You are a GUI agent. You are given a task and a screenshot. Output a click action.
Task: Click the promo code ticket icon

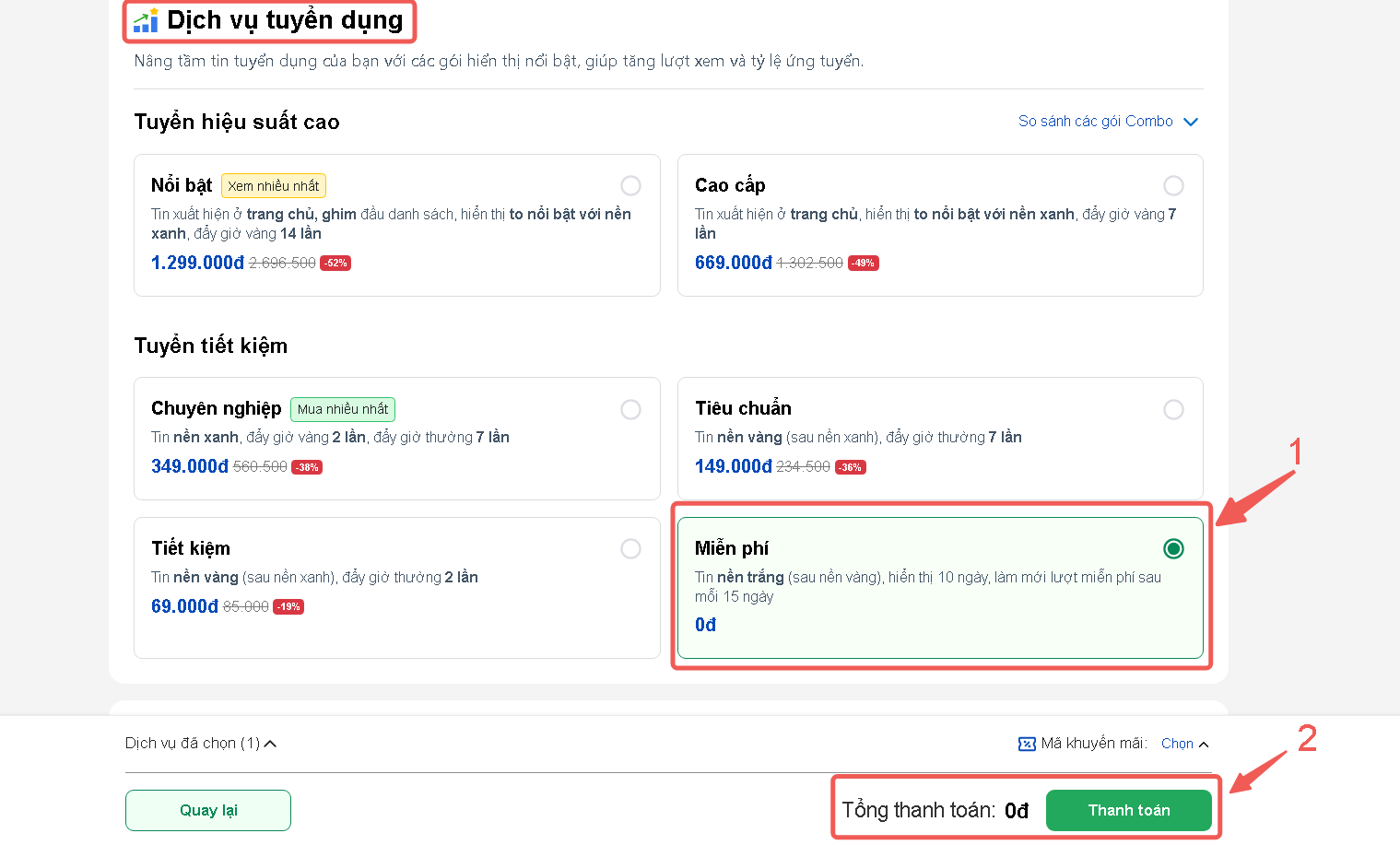point(1027,744)
